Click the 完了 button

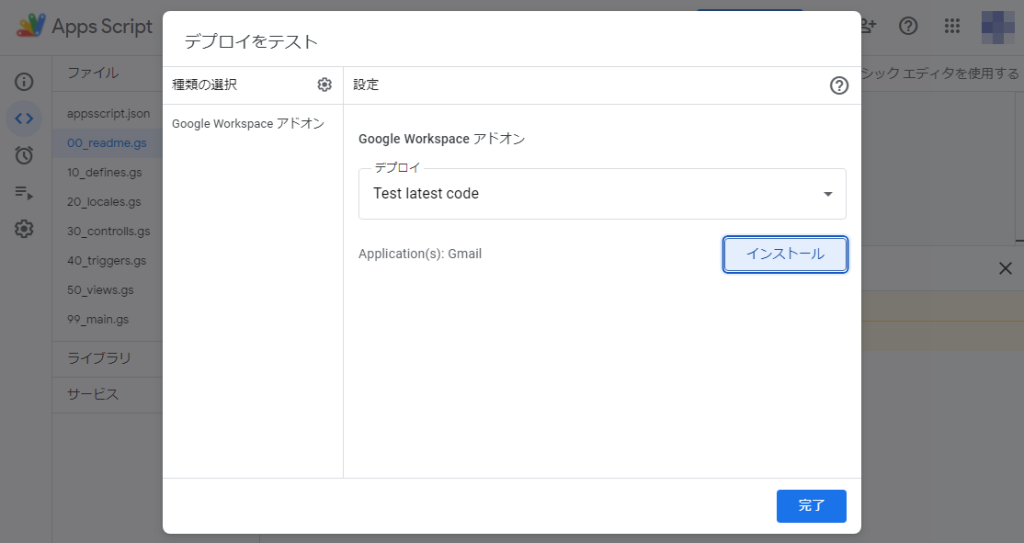[x=811, y=506]
